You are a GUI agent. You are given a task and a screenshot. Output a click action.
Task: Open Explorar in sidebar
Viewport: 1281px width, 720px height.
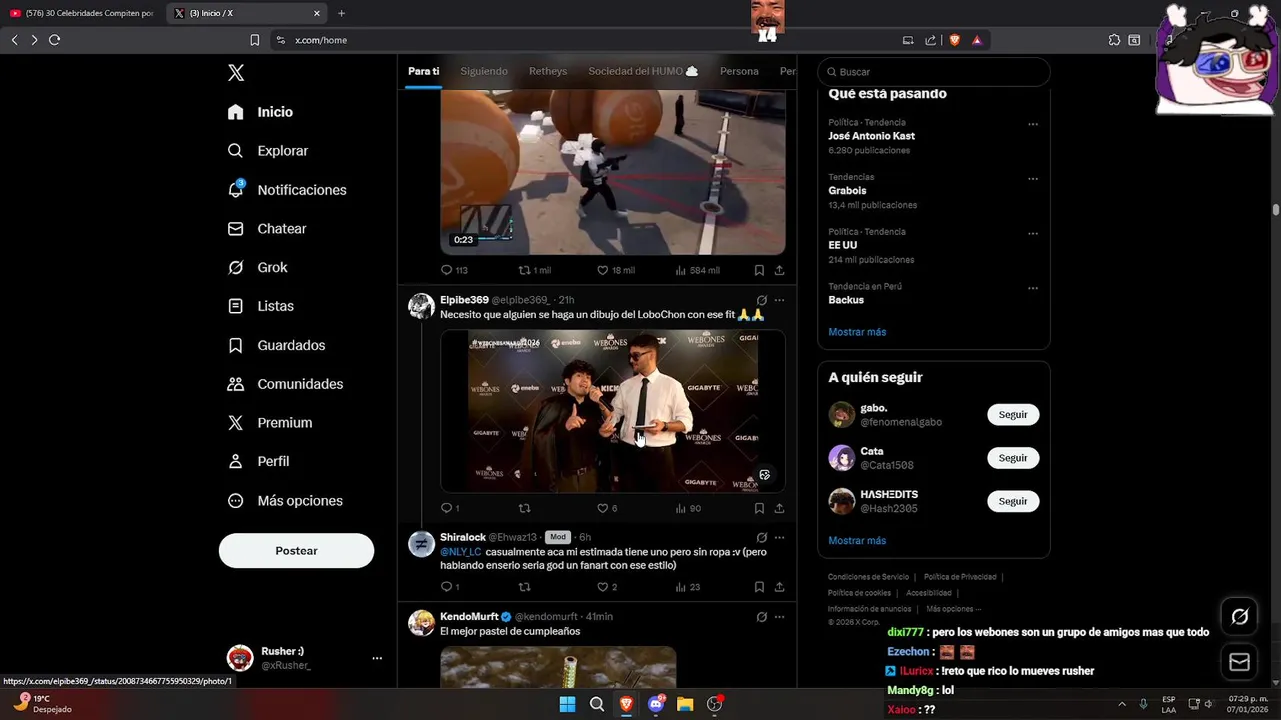(x=268, y=151)
